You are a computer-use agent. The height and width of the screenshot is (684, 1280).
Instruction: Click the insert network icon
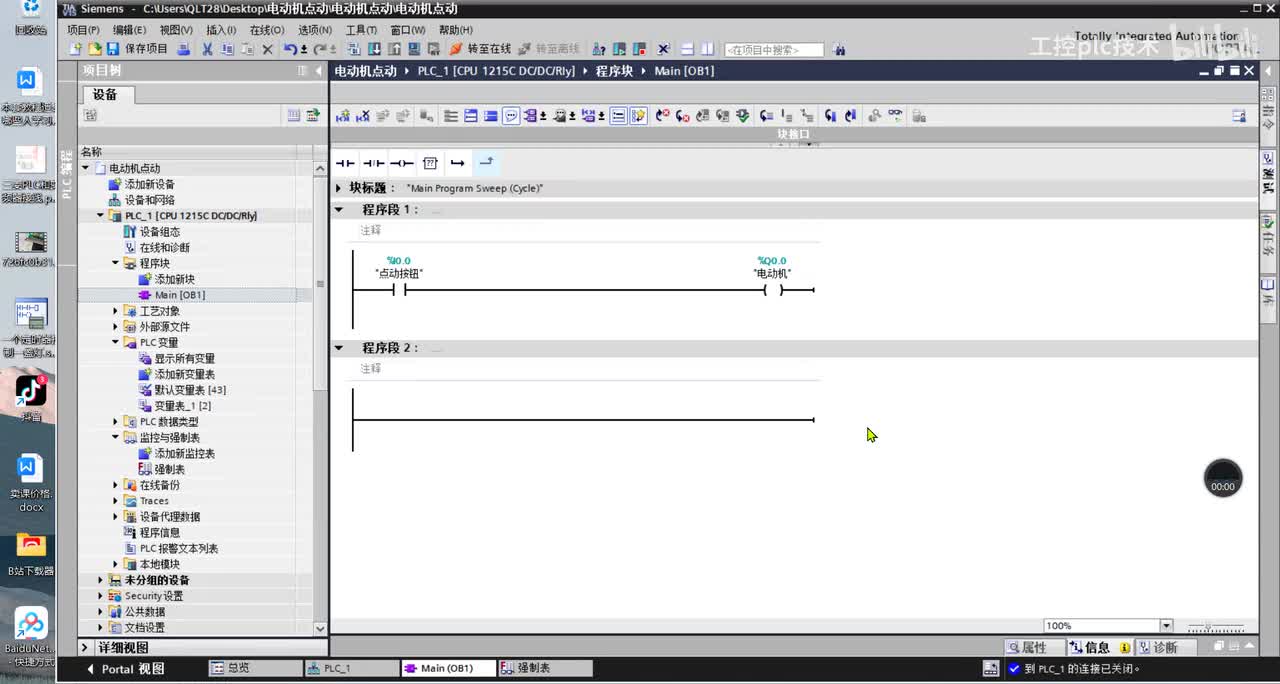tap(343, 116)
